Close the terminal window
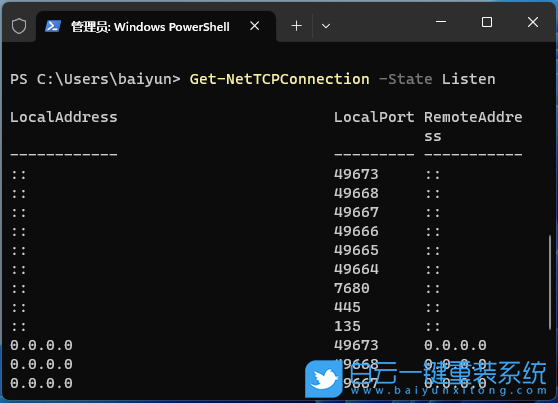Screen dimensions: 558x403 533,22
